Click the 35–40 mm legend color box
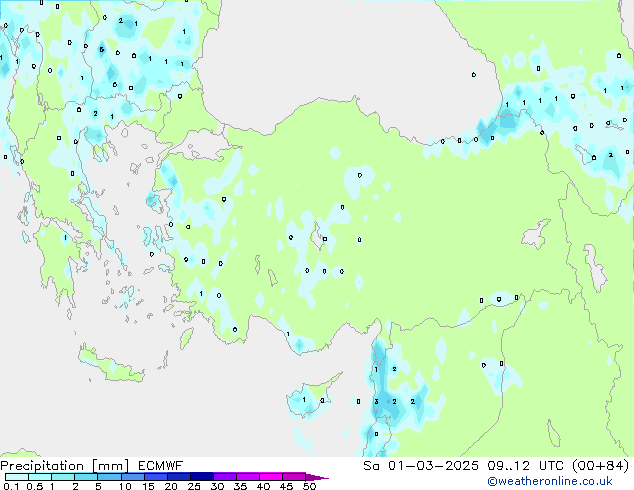This screenshot has height=490, width=634. (x=247, y=477)
